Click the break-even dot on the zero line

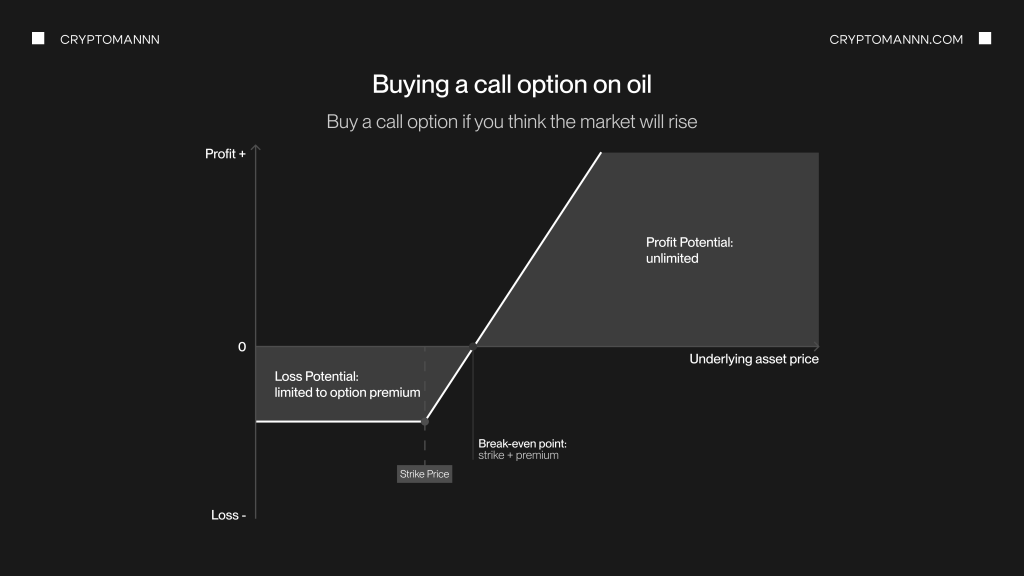click(x=473, y=346)
